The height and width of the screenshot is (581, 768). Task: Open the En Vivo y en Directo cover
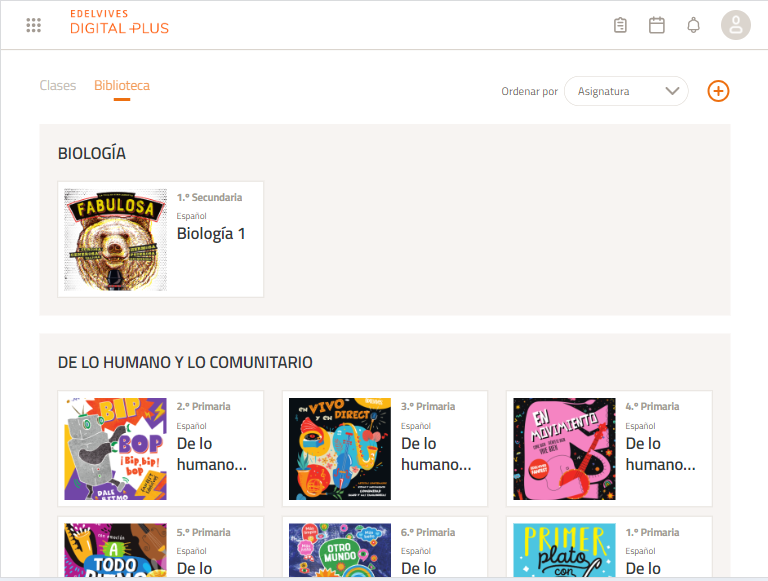click(x=340, y=449)
